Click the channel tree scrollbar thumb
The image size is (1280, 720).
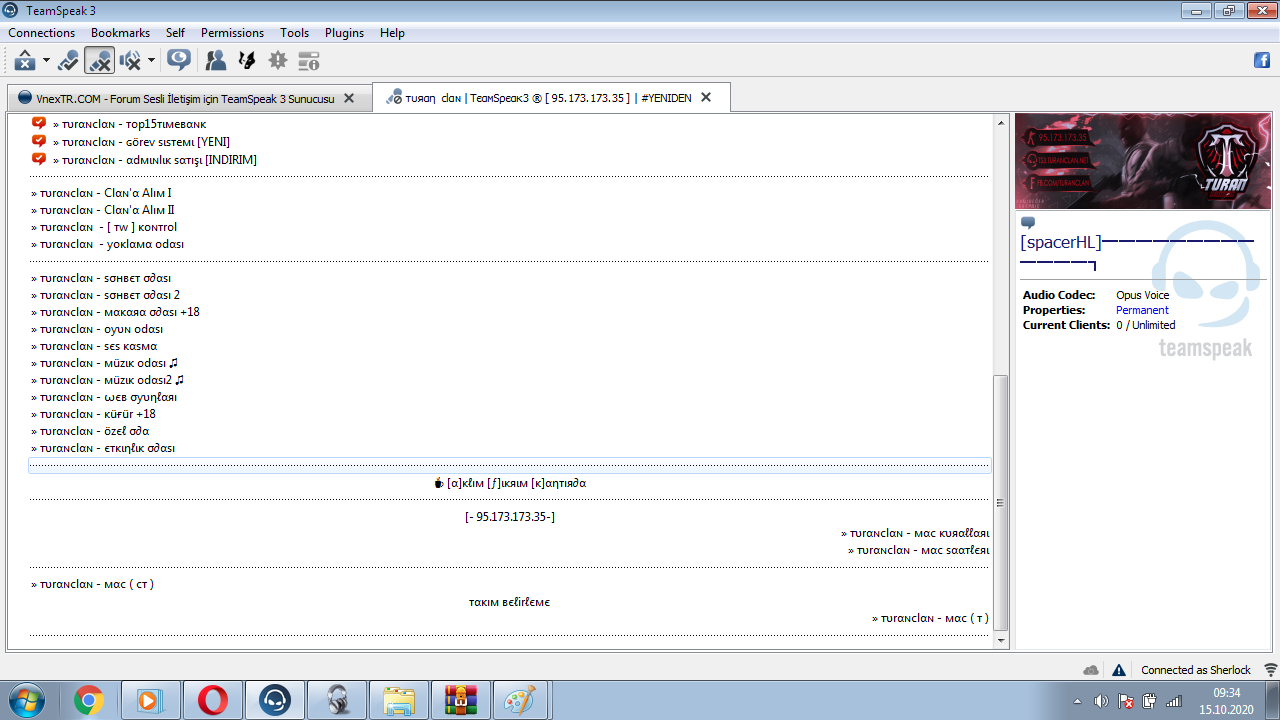pos(1001,503)
